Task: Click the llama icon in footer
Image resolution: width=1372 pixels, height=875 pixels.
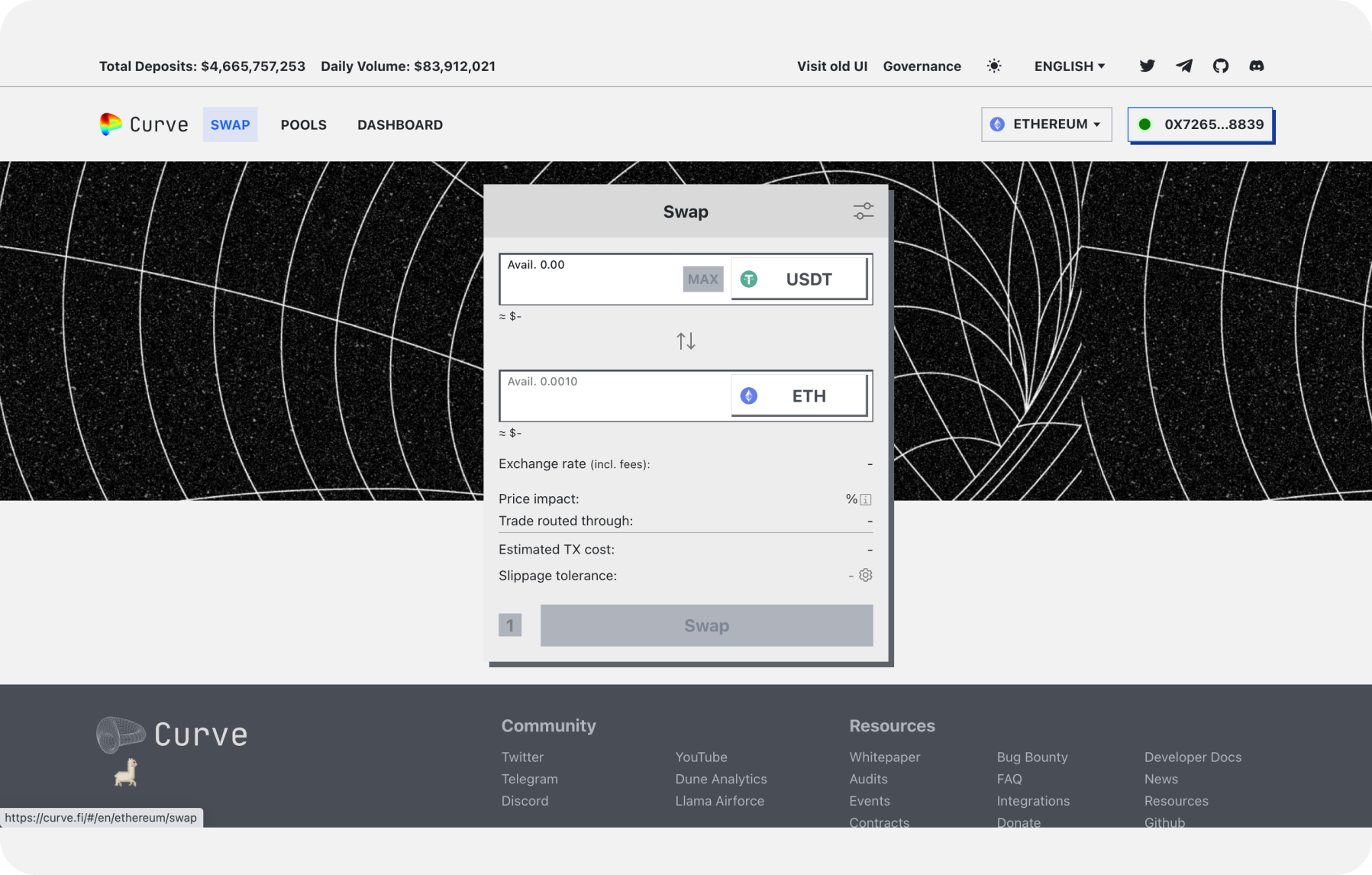Action: (x=126, y=772)
